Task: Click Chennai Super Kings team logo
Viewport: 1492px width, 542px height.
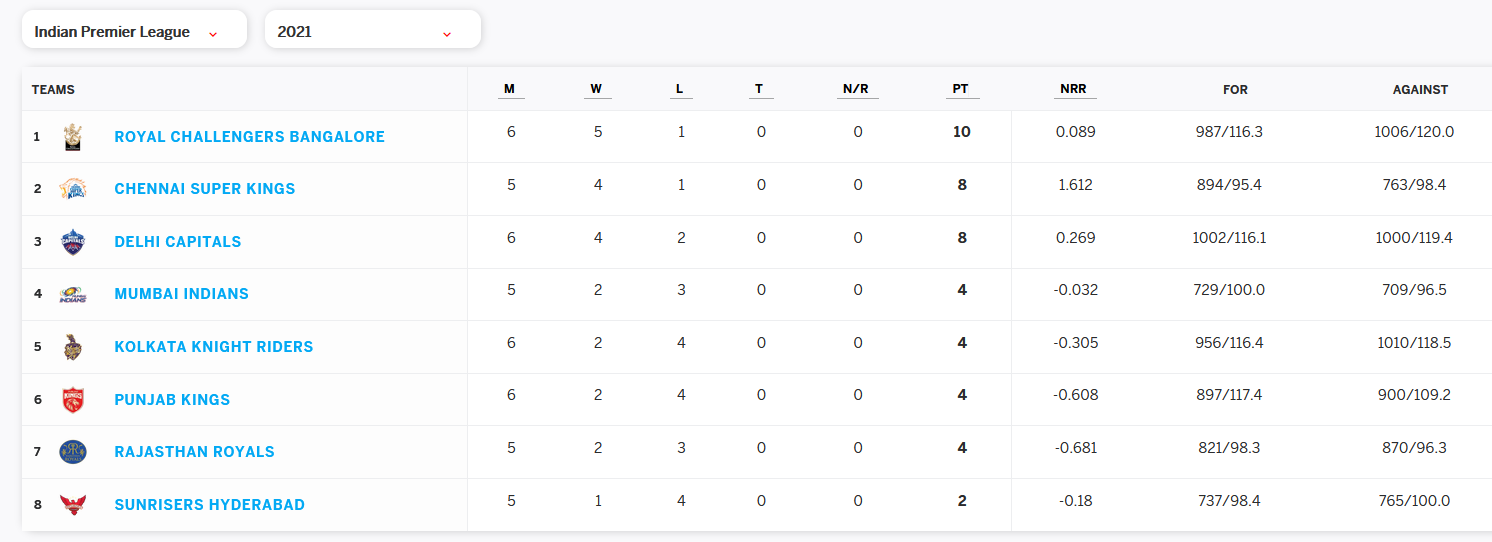Action: point(72,189)
